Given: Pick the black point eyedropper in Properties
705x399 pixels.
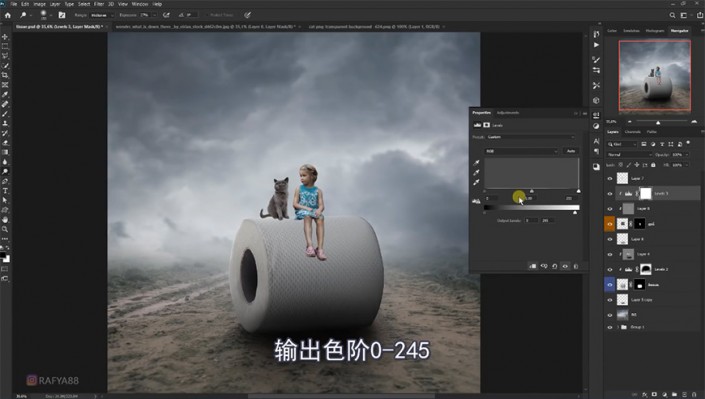Looking at the screenshot, I should click(476, 162).
